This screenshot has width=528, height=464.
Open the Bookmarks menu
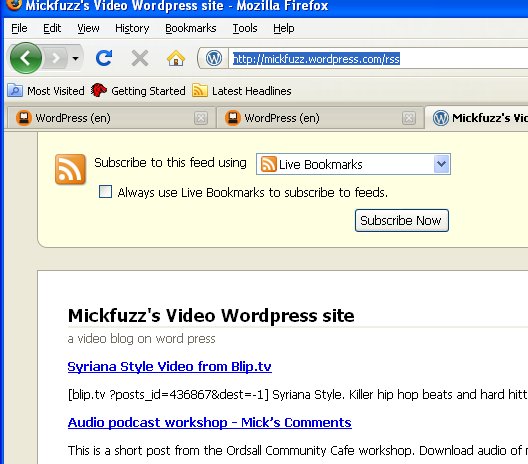click(191, 28)
